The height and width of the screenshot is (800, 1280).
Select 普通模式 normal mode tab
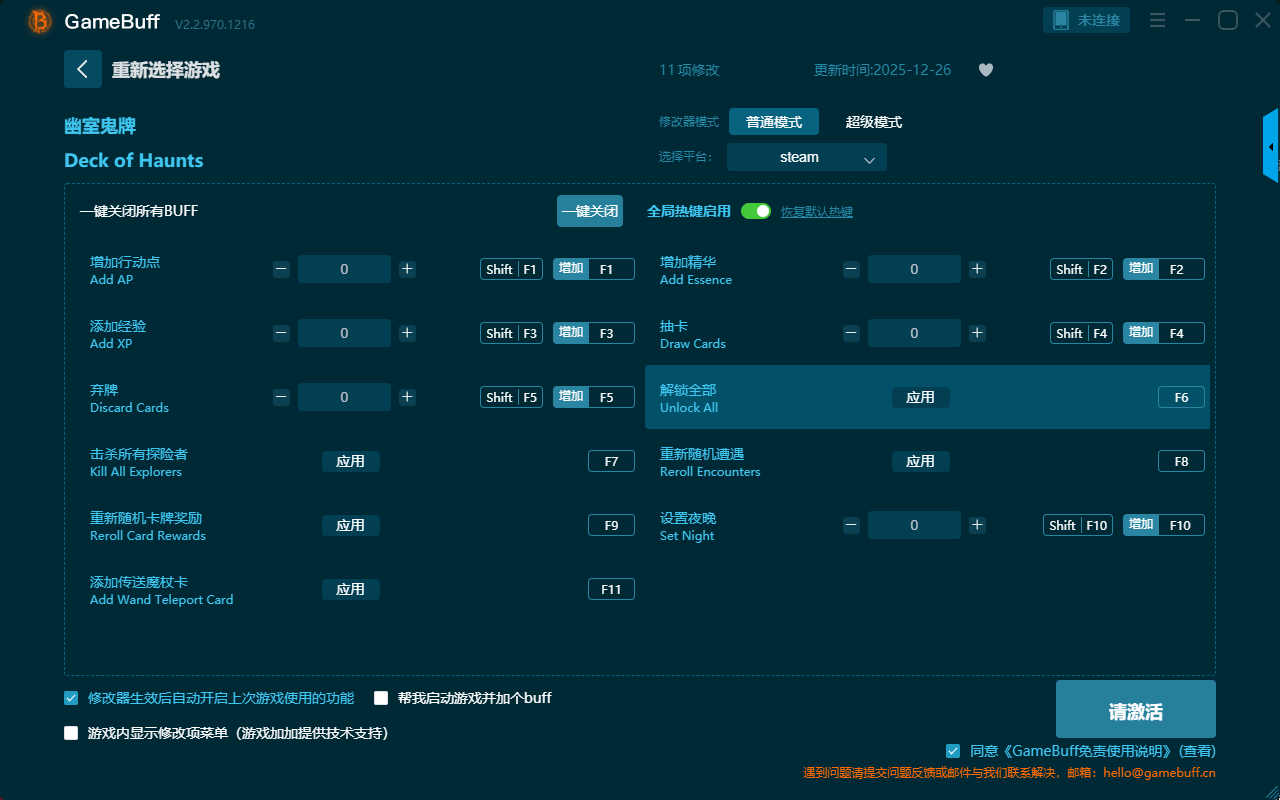773,122
